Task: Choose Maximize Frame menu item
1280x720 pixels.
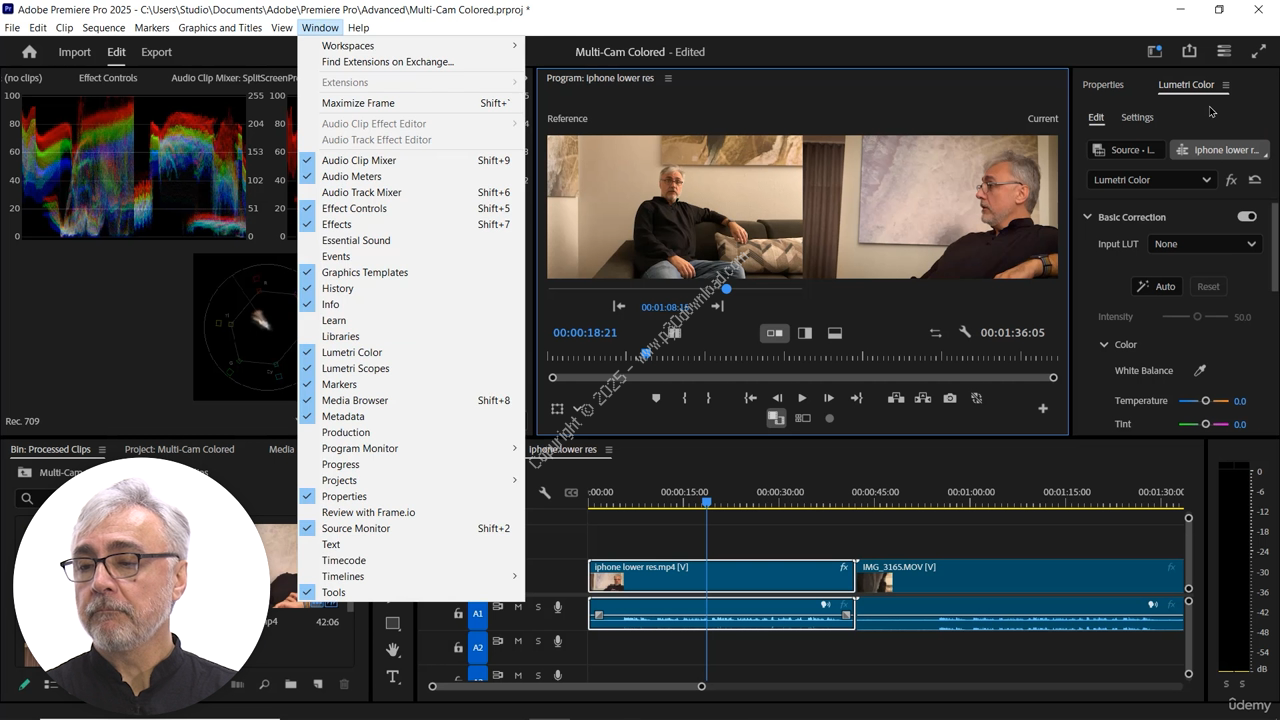Action: (411, 103)
